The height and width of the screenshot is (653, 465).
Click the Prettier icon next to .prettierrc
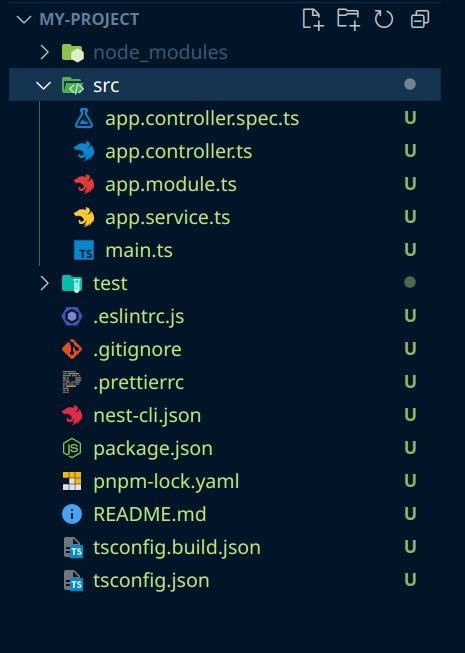72,382
